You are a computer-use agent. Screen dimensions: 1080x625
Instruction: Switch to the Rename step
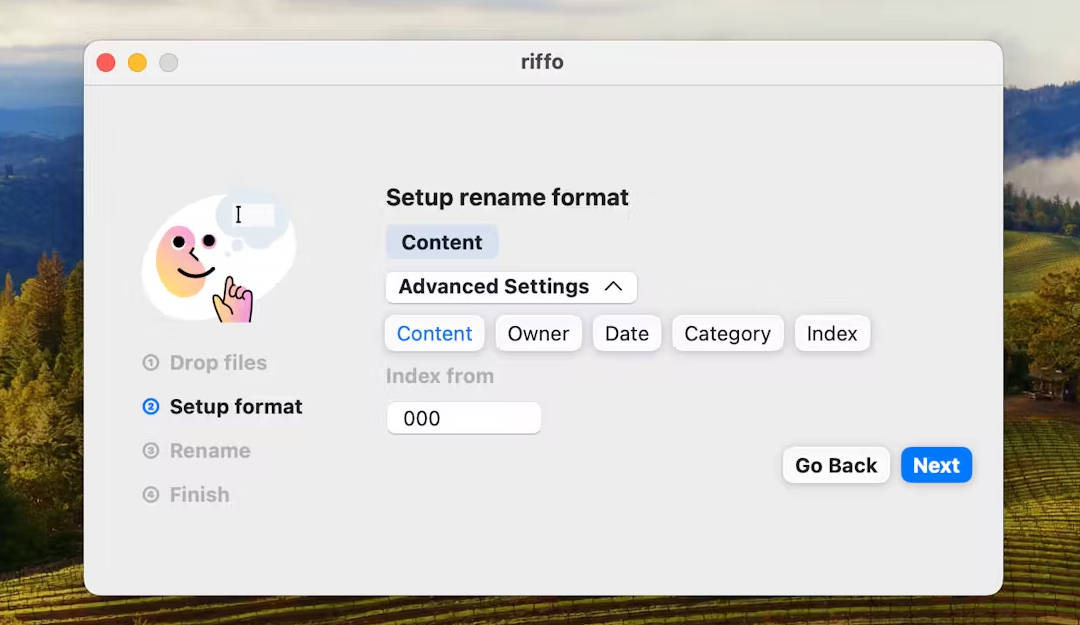(x=209, y=451)
